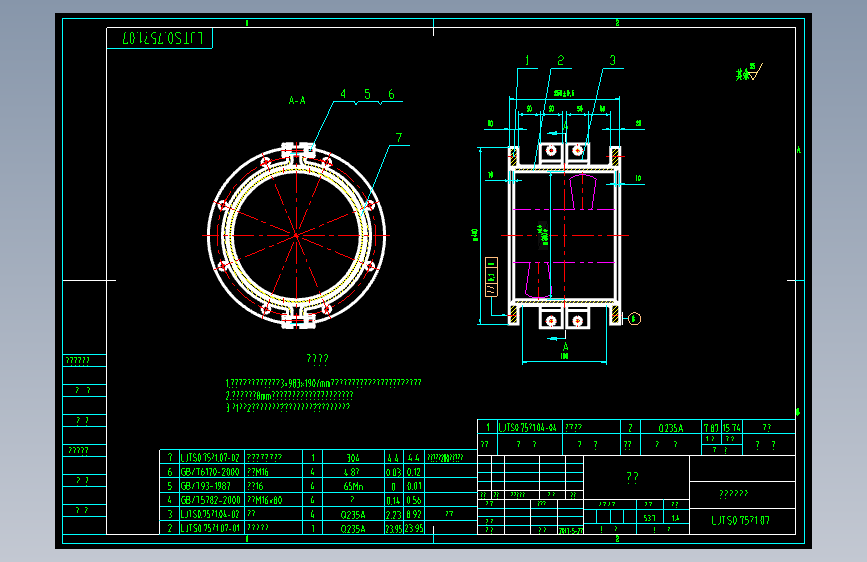This screenshot has height=562, width=867.
Task: Click the Q235A material cell in row 2
Action: (x=353, y=529)
